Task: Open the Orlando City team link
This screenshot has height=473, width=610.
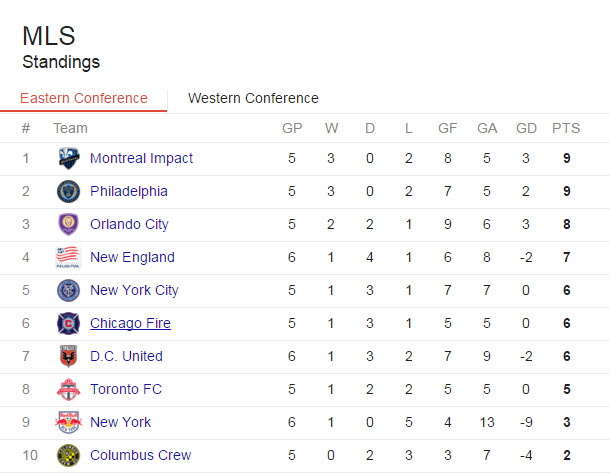Action: [129, 224]
